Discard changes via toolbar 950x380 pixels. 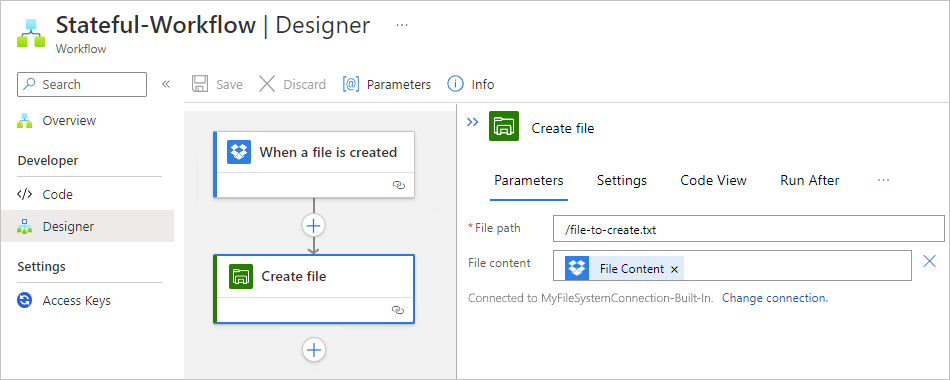(x=292, y=84)
